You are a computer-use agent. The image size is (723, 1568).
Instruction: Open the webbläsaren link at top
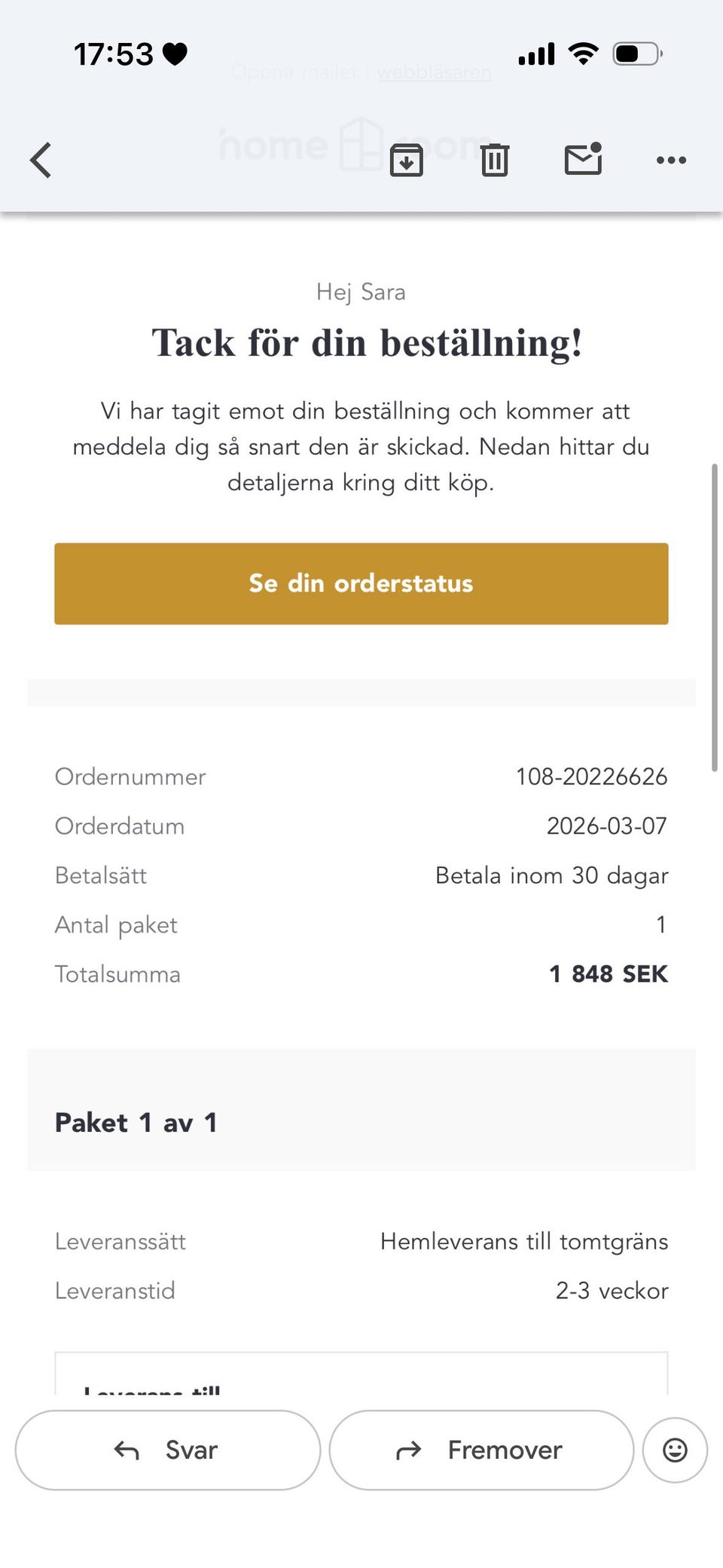tap(434, 72)
